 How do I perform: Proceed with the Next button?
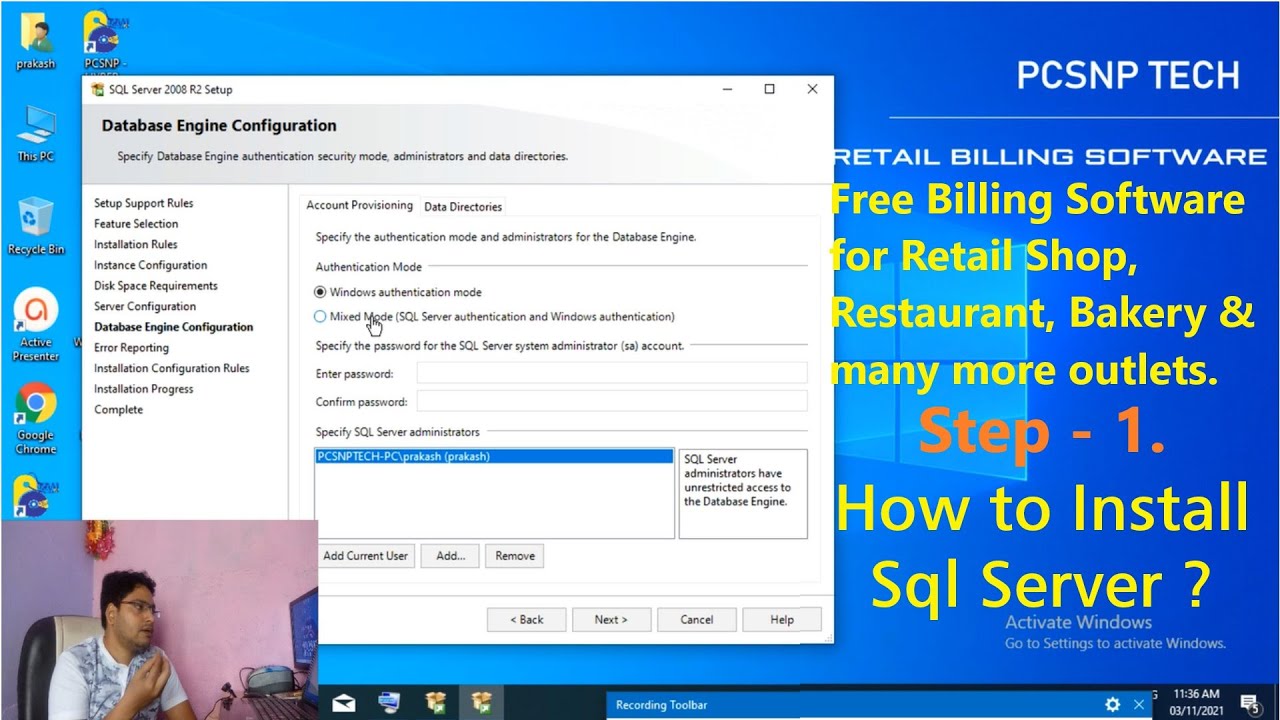point(611,620)
